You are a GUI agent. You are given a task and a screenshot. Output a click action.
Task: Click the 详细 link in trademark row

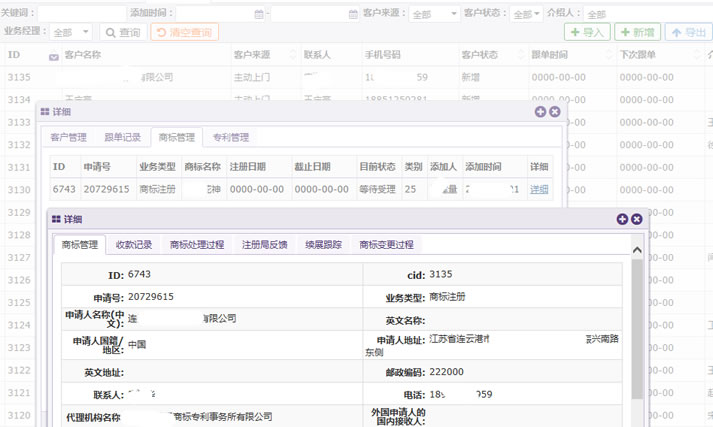[x=539, y=189]
